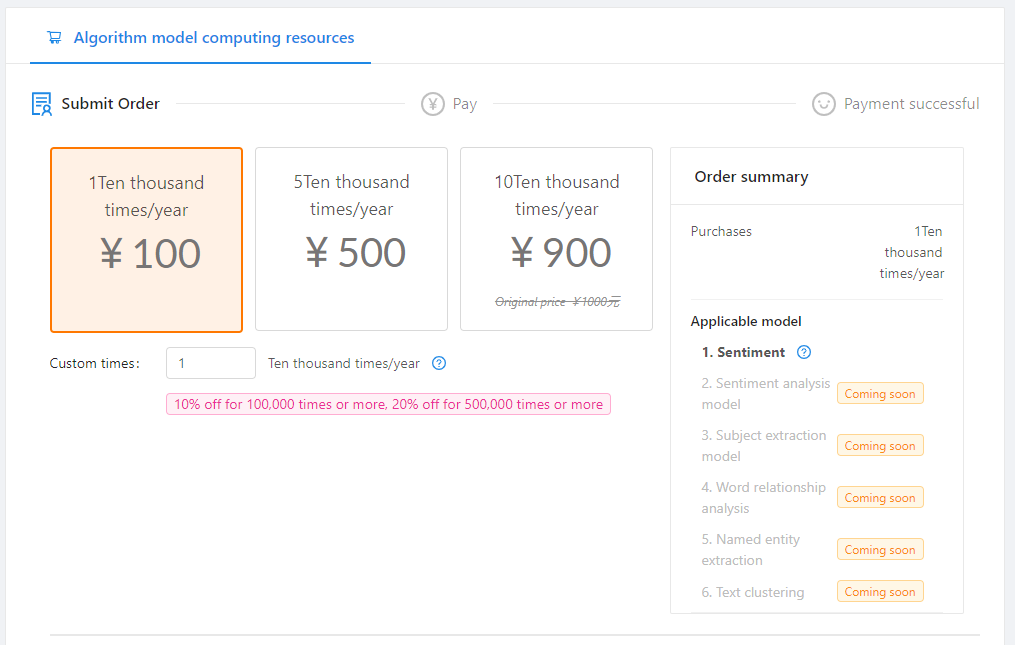This screenshot has height=645, width=1015.
Task: Click the Submit Order step label
Action: [x=110, y=104]
